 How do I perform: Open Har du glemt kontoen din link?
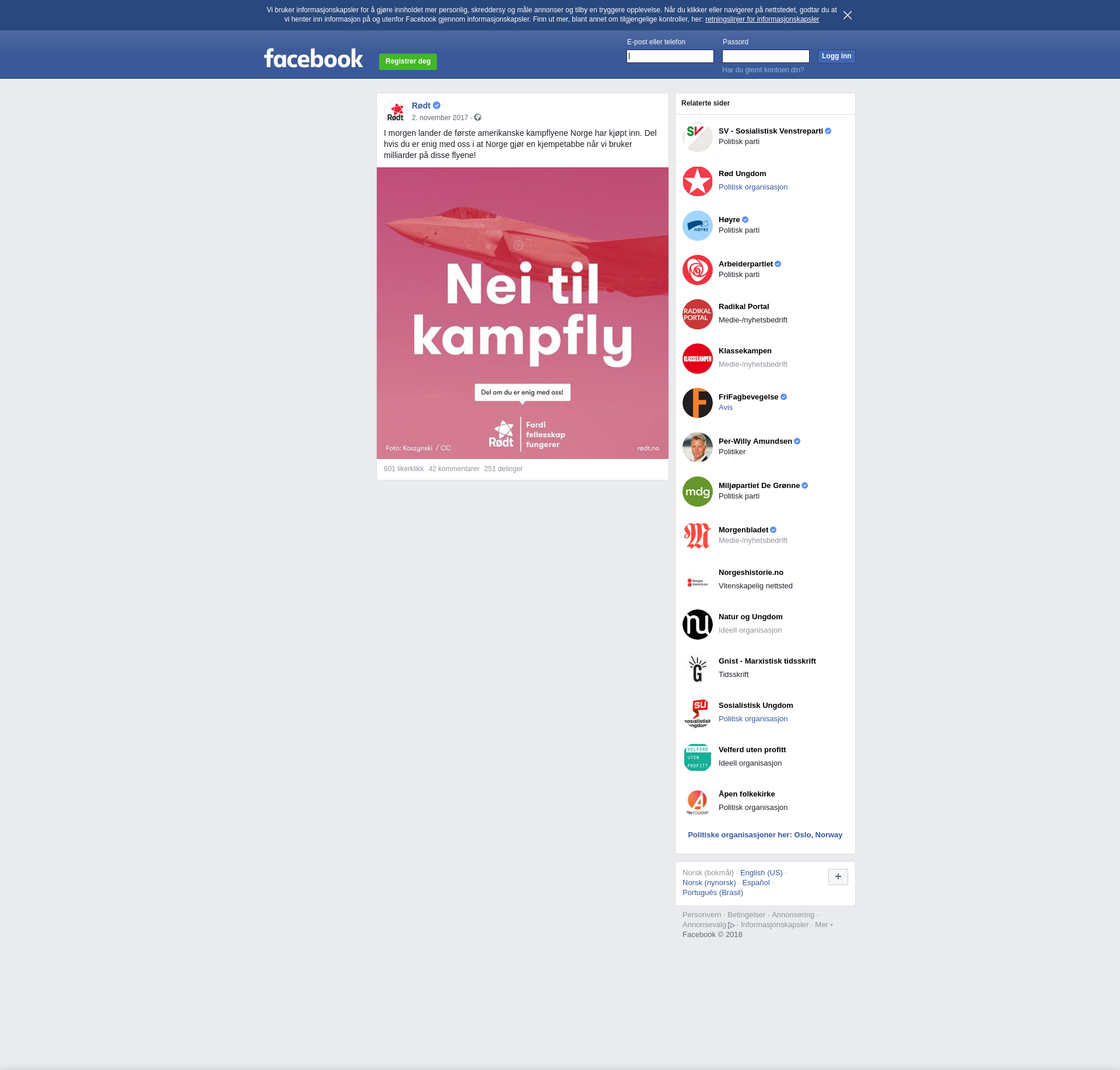tap(763, 70)
